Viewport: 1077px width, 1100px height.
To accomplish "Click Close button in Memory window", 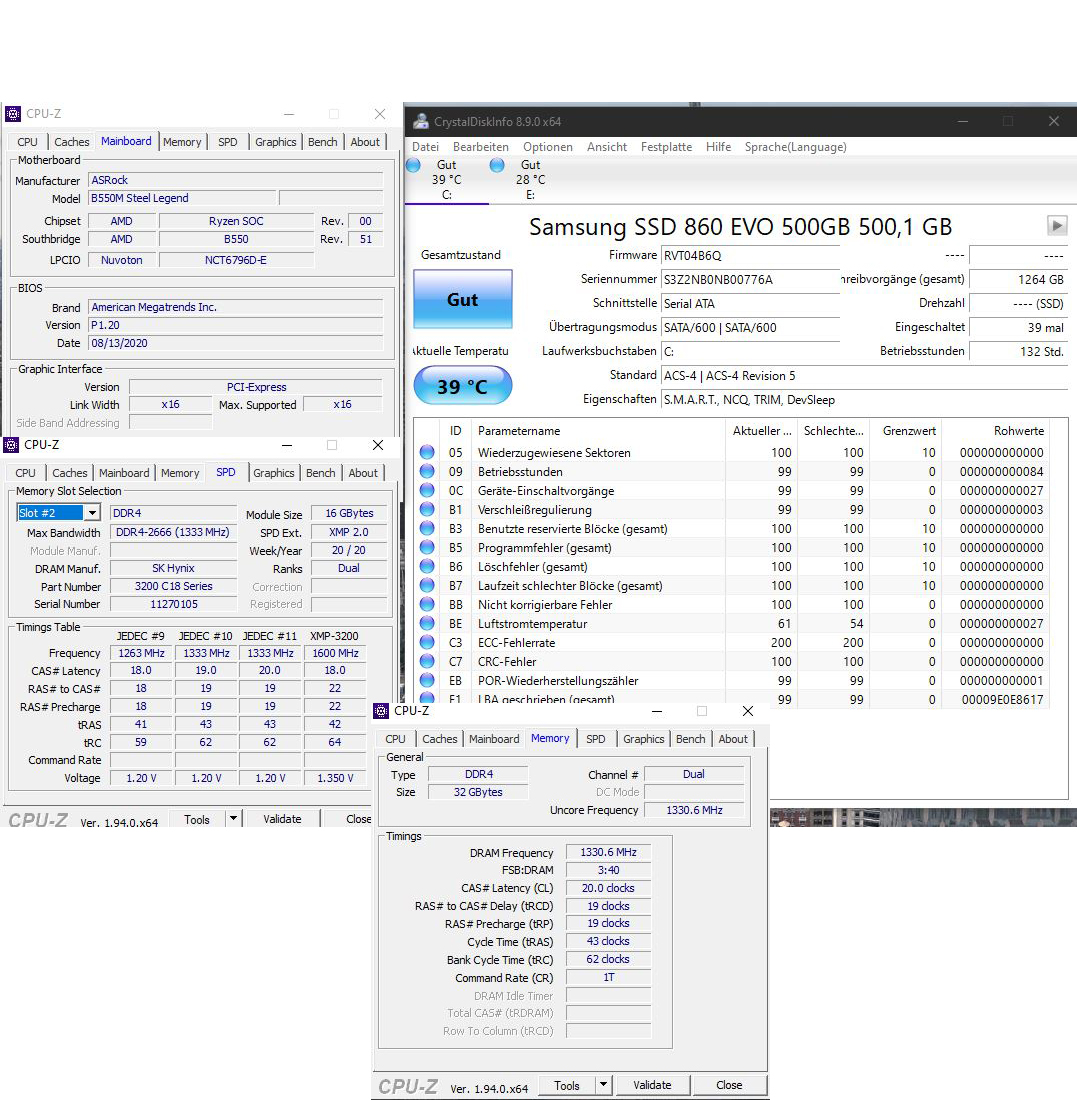I will click(x=729, y=1085).
